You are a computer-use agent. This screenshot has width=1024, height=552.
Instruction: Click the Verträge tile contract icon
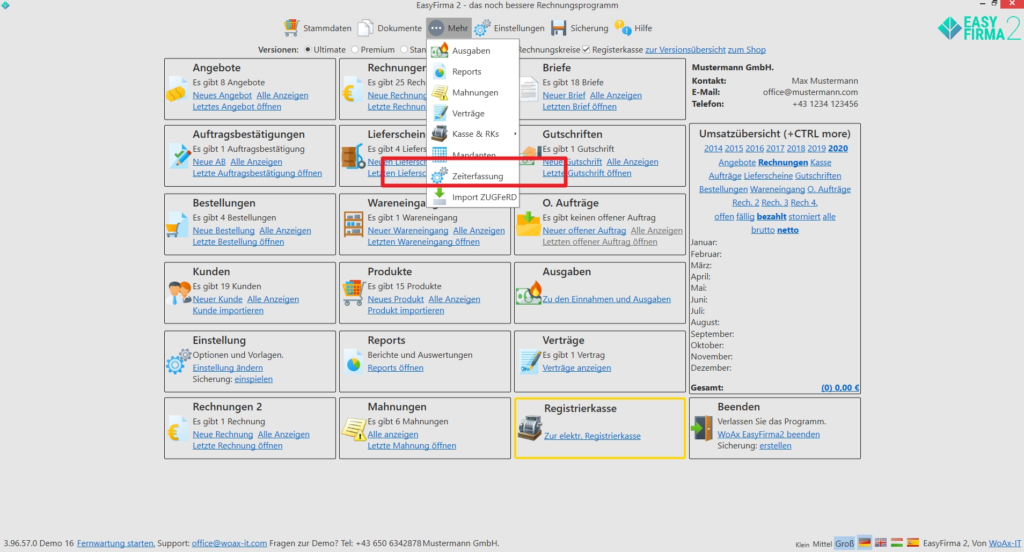pyautogui.click(x=530, y=361)
